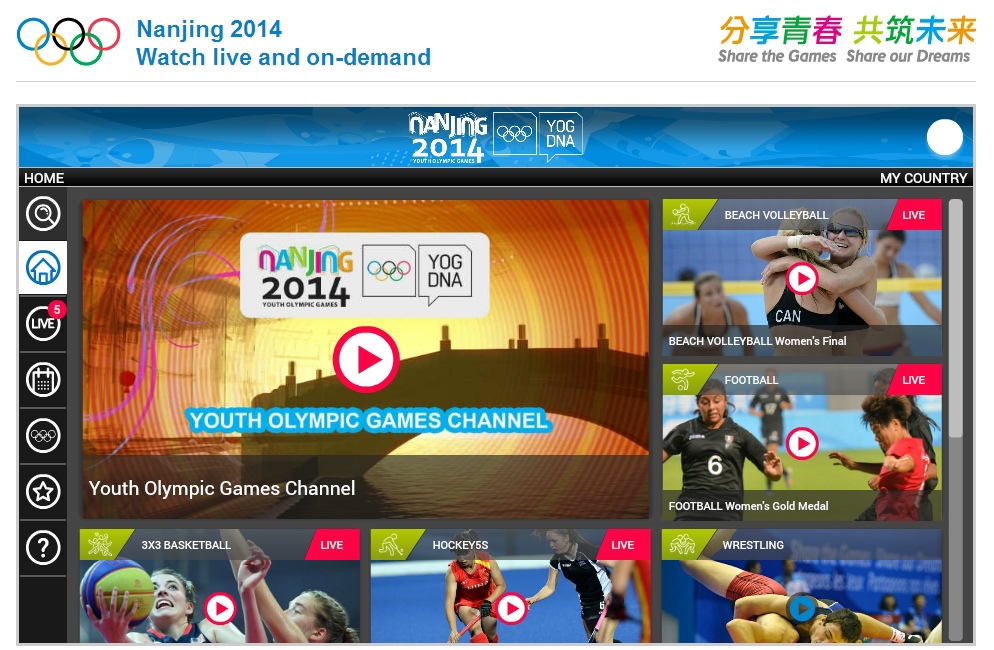Click LIVE badge on Beach Volleyball card
994x650 pixels.
tap(913, 215)
